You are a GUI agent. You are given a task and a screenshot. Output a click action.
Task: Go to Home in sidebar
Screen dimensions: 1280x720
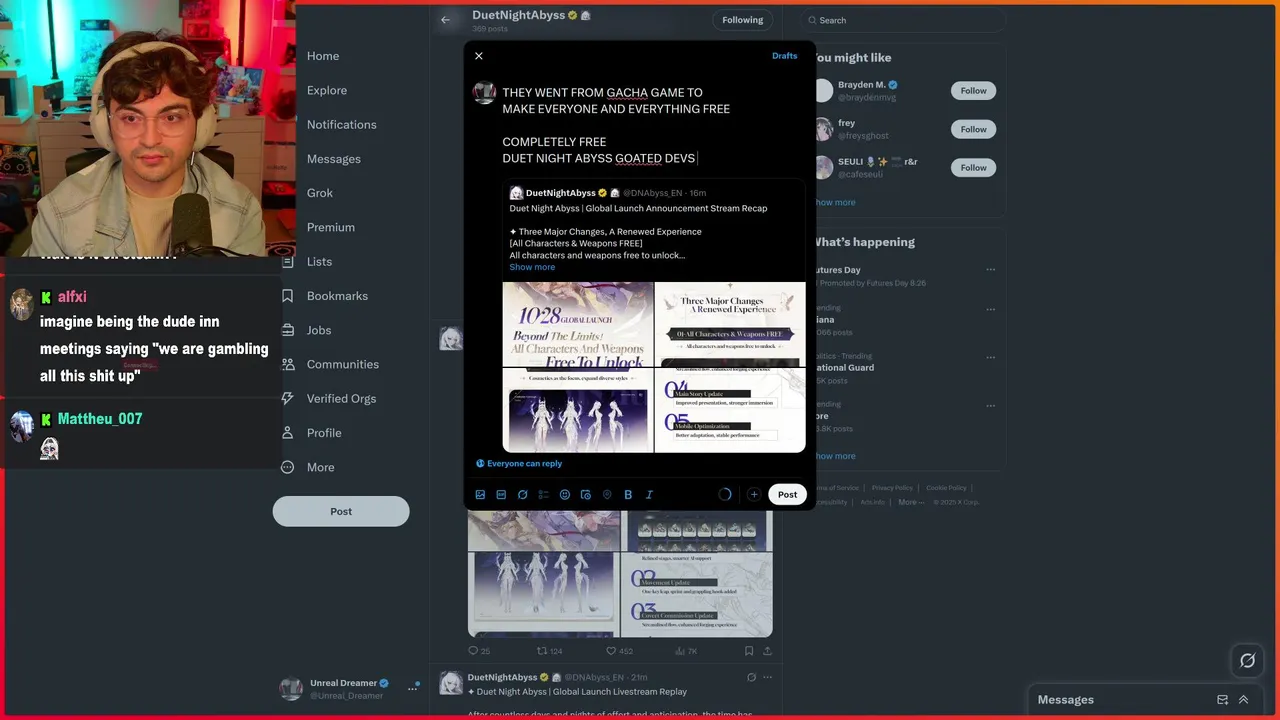[323, 56]
